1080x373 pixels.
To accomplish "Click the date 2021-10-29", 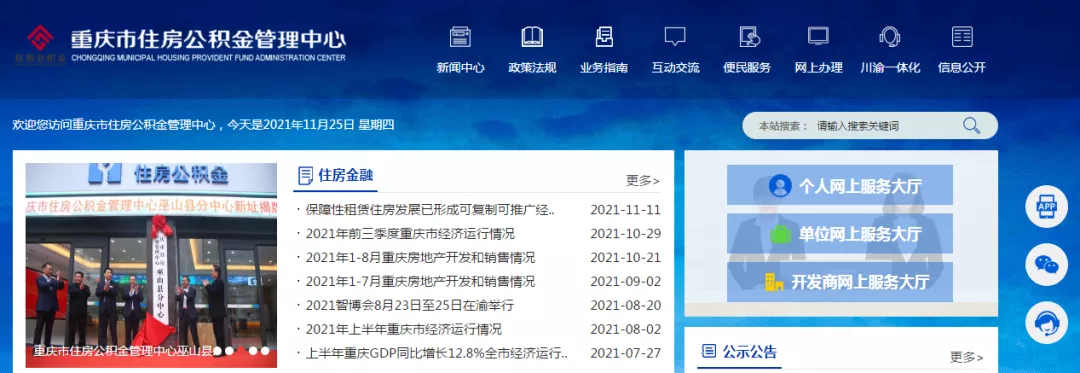I will (x=625, y=234).
